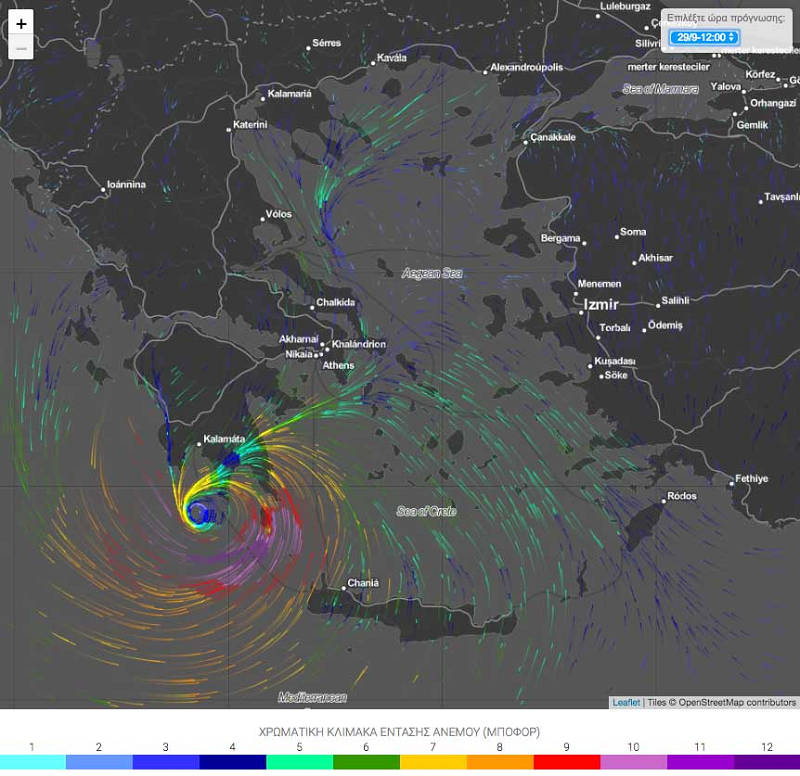The height and width of the screenshot is (776, 800).
Task: Click the orange Beaufort 8 color swatch
Action: tap(499, 762)
